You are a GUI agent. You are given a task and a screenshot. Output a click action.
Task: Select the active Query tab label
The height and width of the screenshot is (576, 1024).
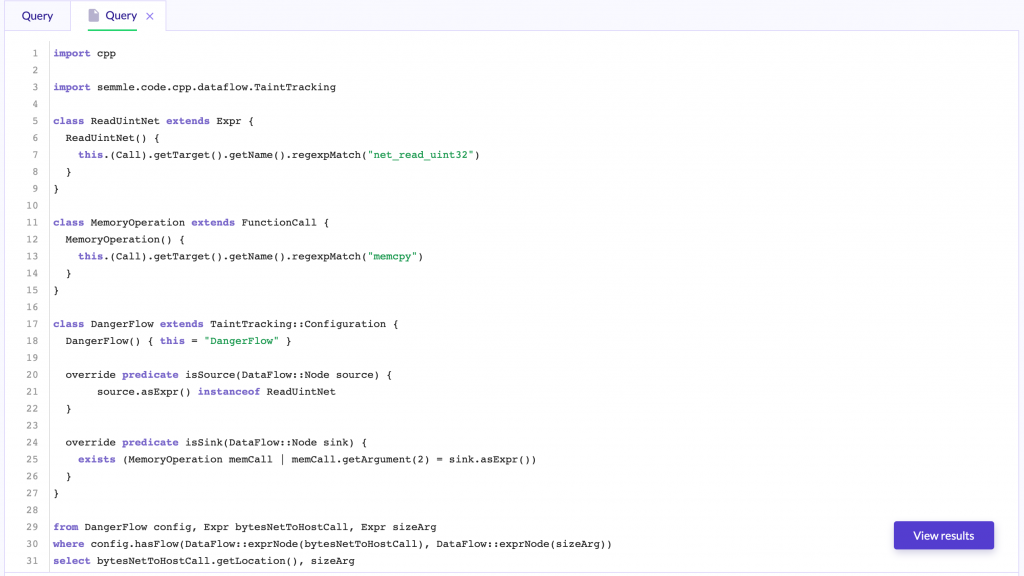(x=121, y=16)
